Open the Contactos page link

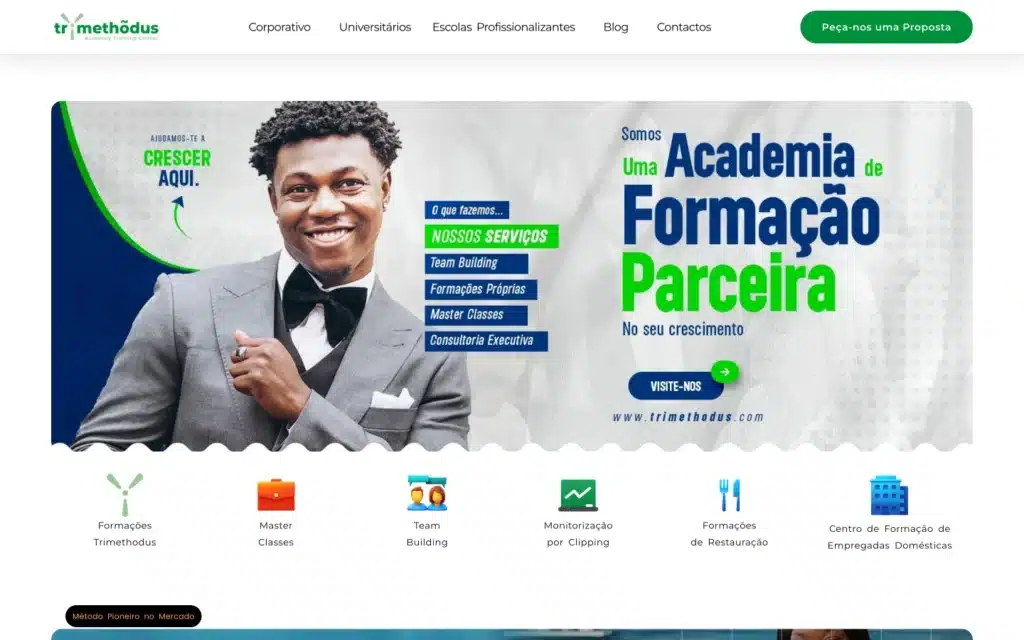(x=684, y=27)
